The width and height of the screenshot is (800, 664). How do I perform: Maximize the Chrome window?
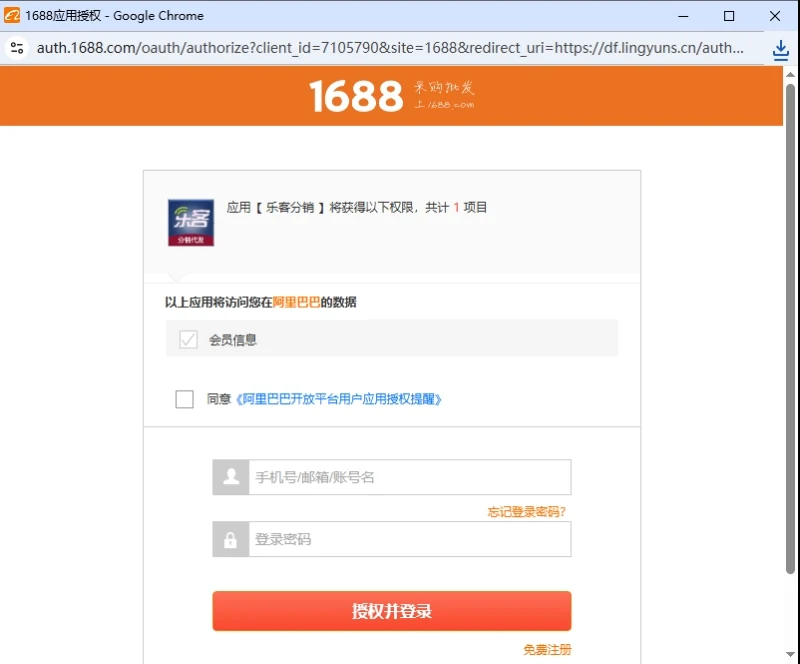coord(729,16)
